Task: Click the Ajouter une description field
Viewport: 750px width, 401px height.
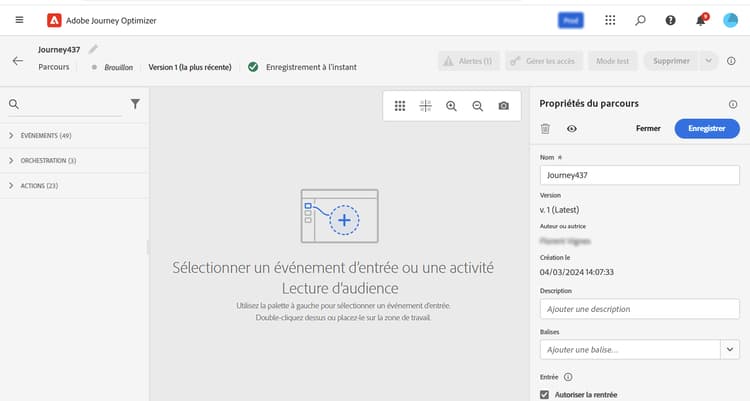Action: pos(640,309)
